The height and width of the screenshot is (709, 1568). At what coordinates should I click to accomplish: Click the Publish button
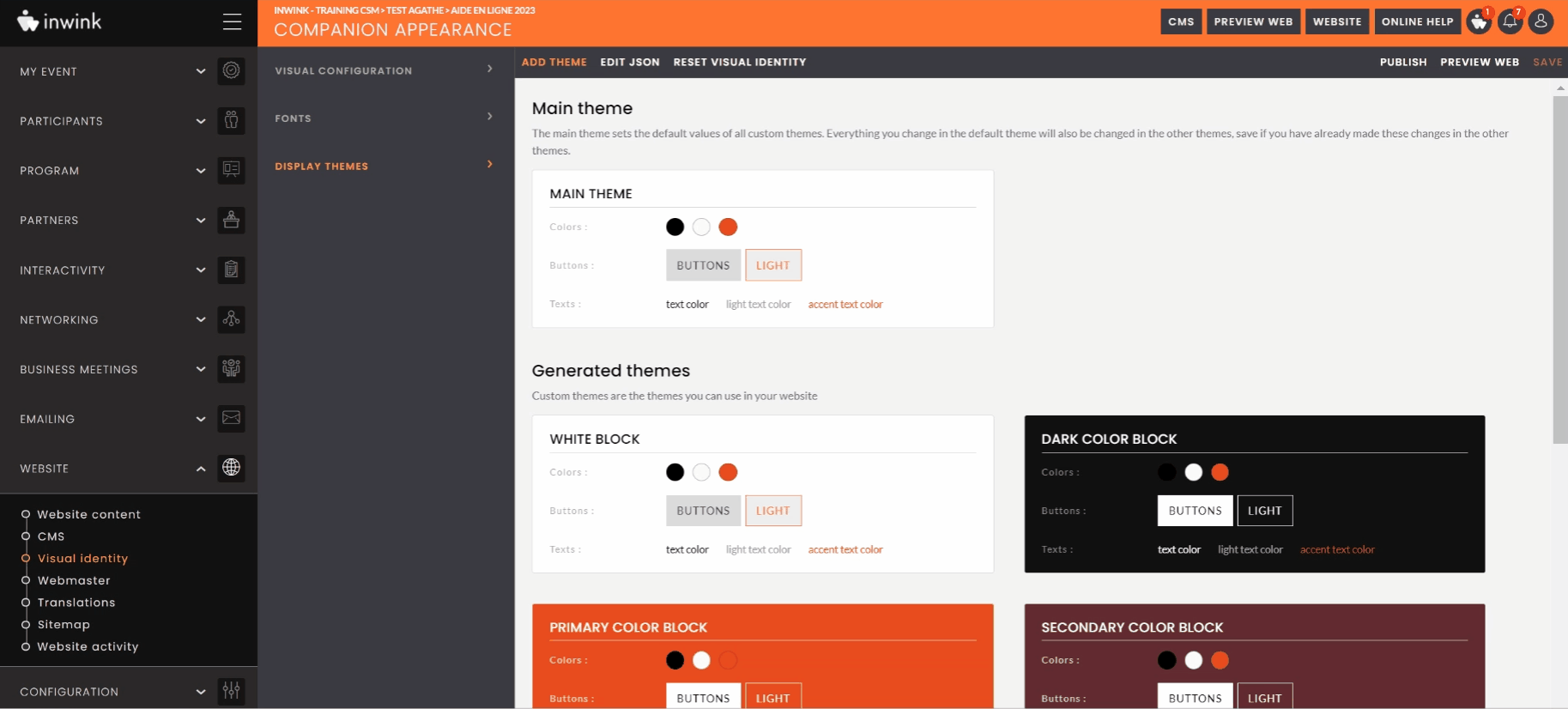pos(1403,62)
